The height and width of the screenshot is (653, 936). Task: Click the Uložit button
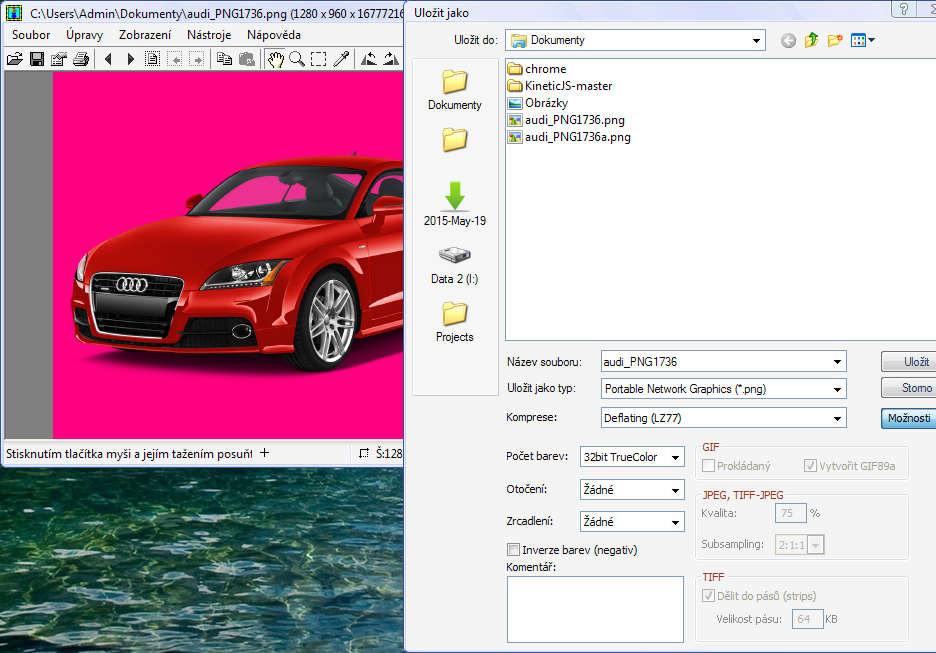tap(909, 362)
